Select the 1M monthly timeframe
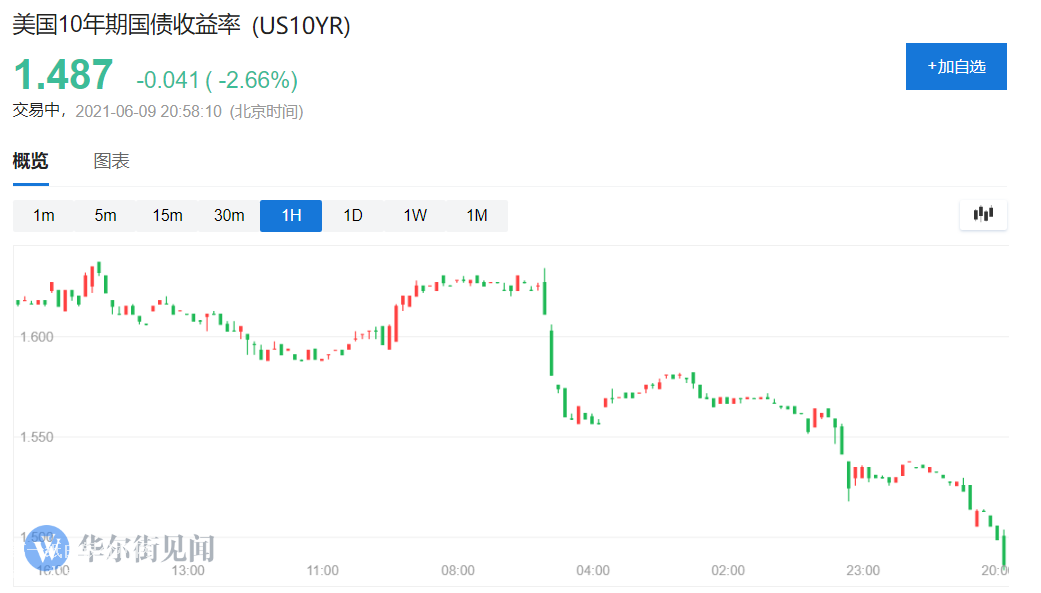This screenshot has height=593, width=1041. [x=477, y=216]
